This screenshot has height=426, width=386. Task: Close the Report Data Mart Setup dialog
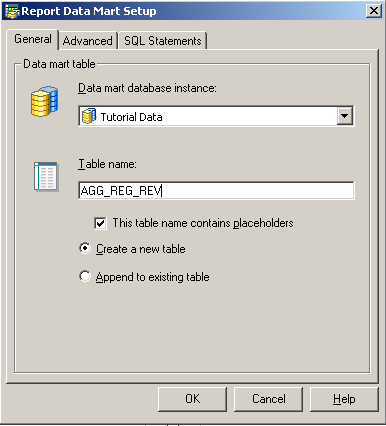(x=374, y=11)
